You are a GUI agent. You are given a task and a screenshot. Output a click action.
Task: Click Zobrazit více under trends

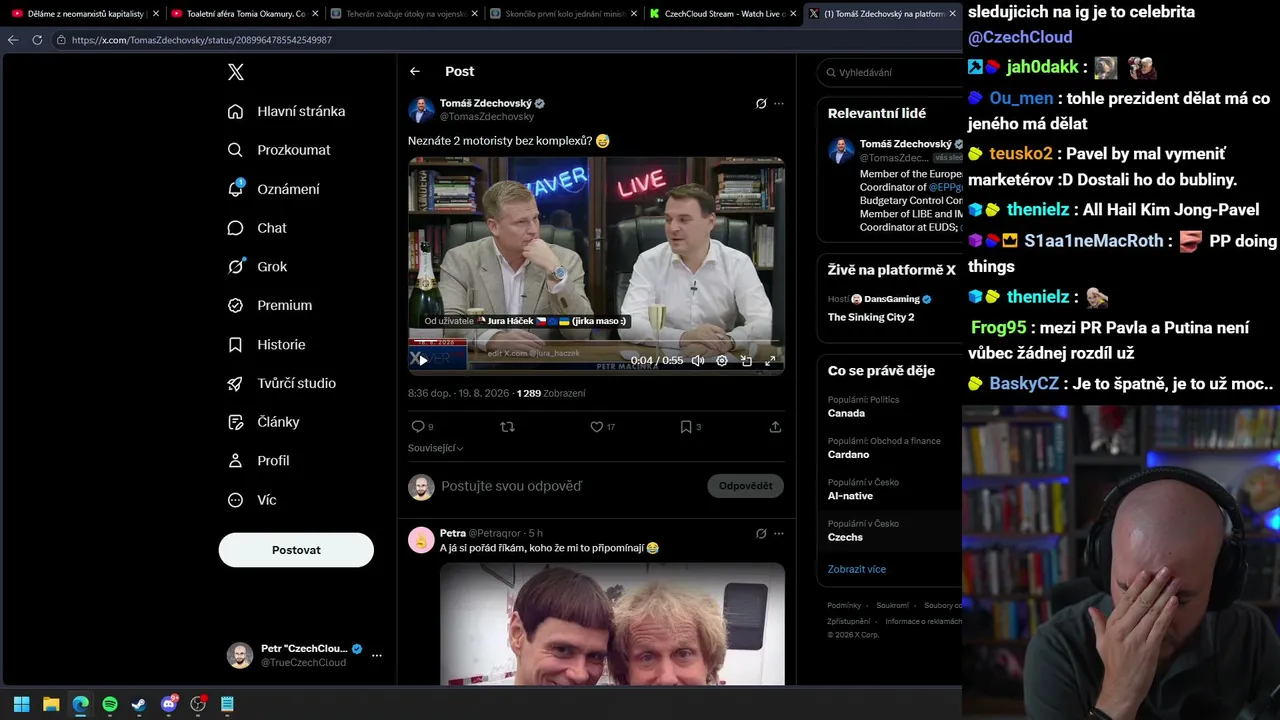pyautogui.click(x=857, y=569)
